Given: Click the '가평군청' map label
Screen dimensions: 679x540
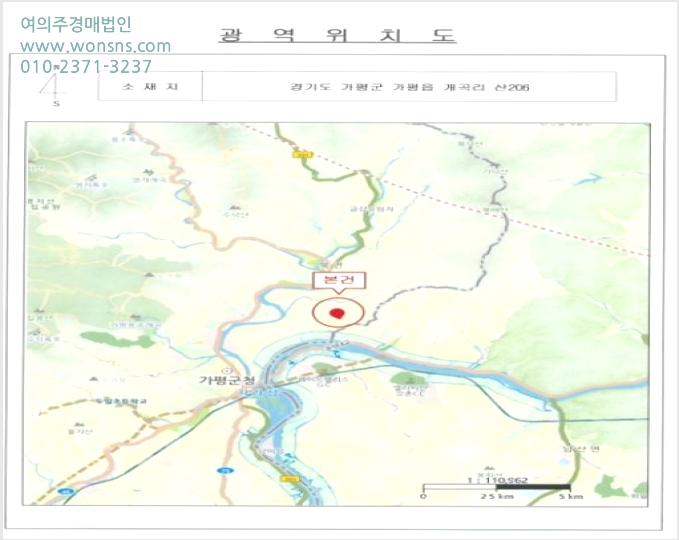Looking at the screenshot, I should [x=226, y=380].
